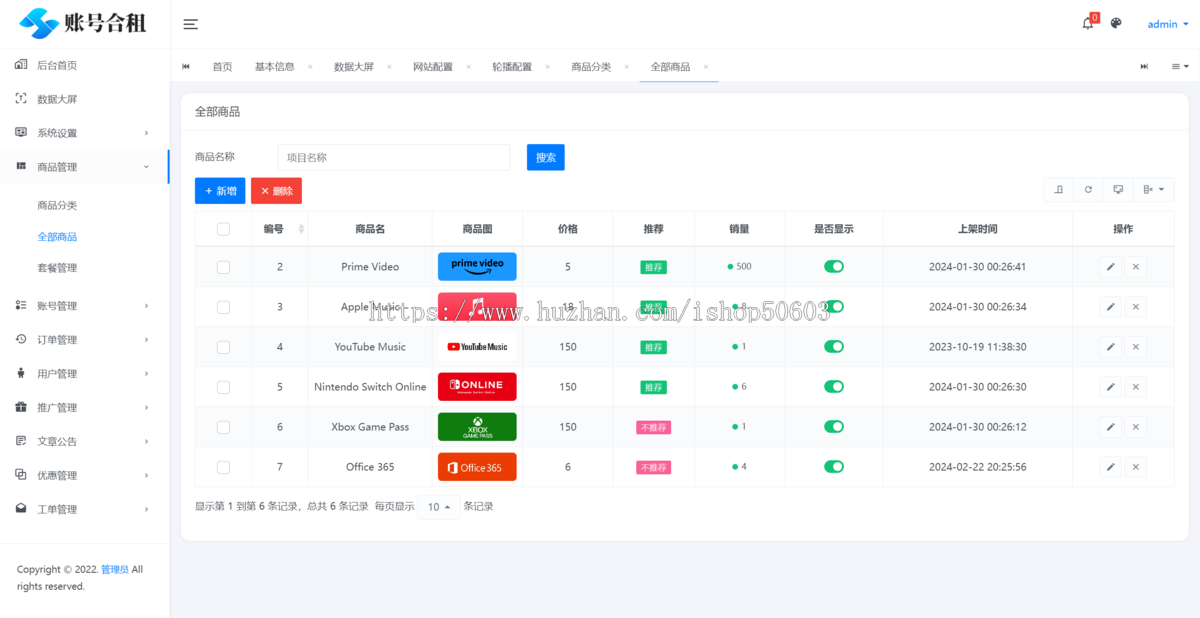Toggle display switch for Prime Video

pyautogui.click(x=834, y=267)
